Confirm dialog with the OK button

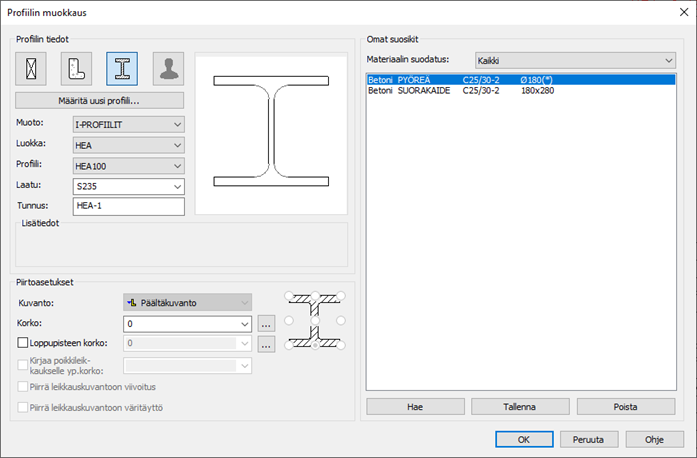523,439
